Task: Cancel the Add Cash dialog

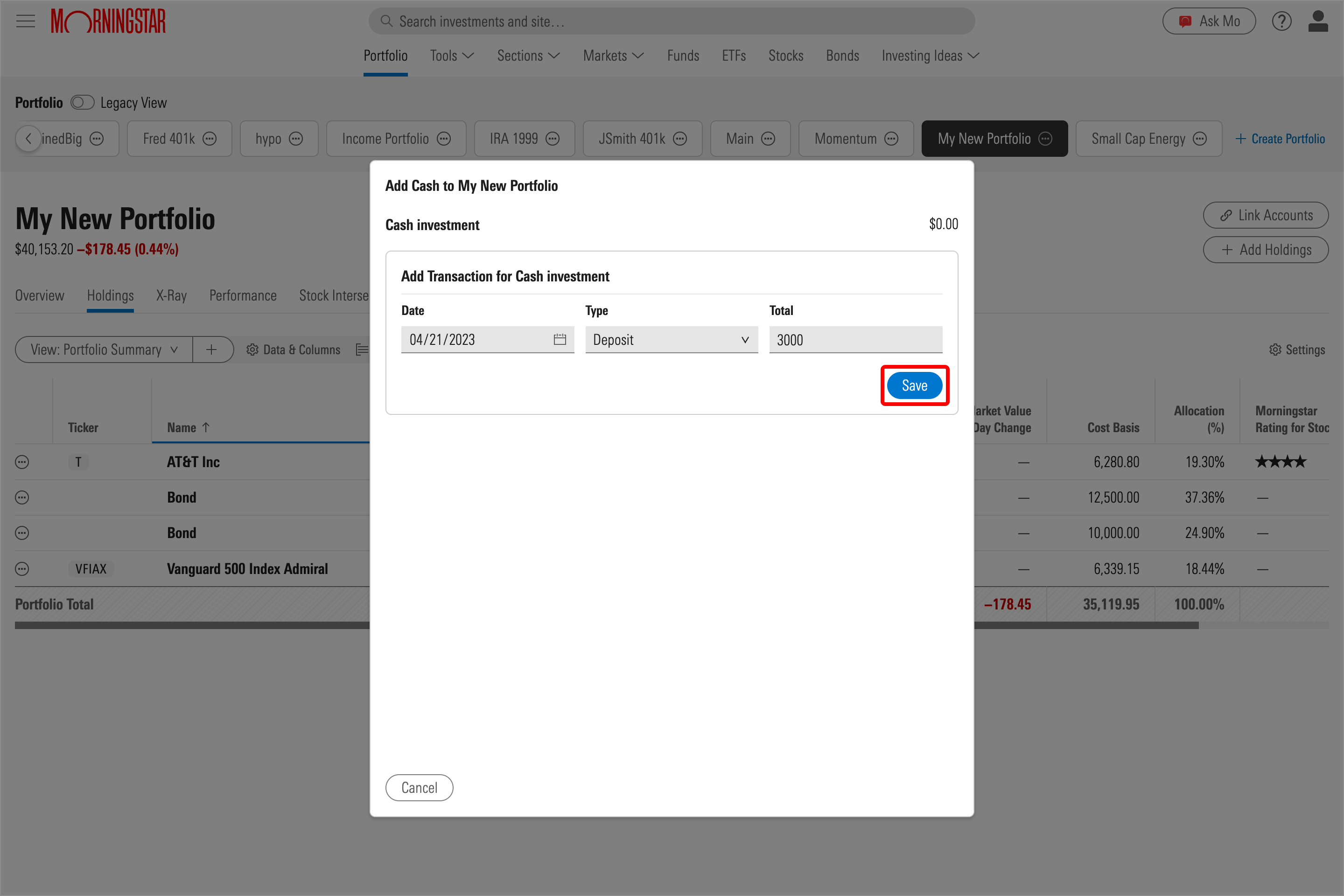Action: coord(420,788)
